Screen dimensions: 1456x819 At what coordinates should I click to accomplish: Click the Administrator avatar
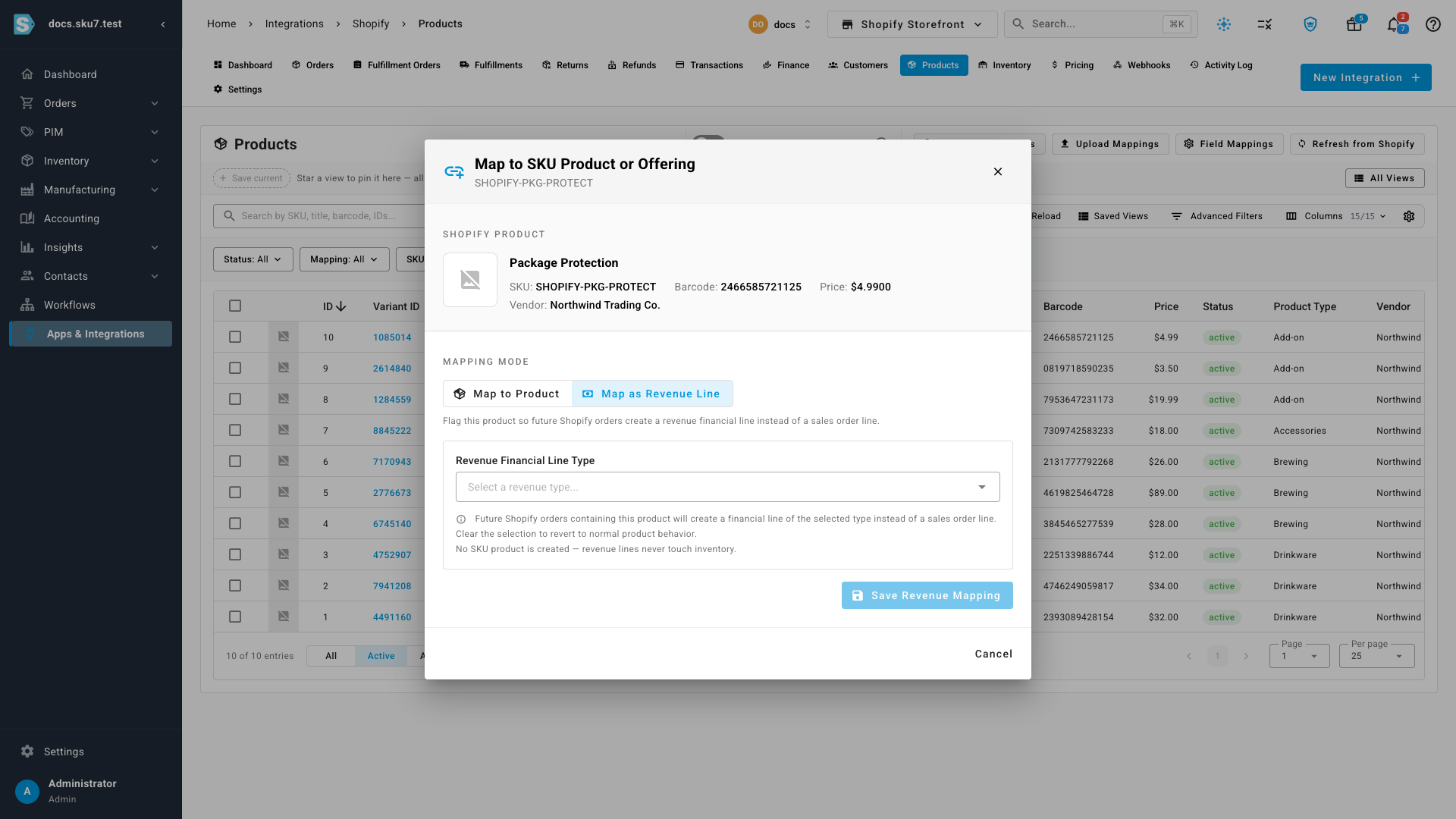tap(27, 791)
